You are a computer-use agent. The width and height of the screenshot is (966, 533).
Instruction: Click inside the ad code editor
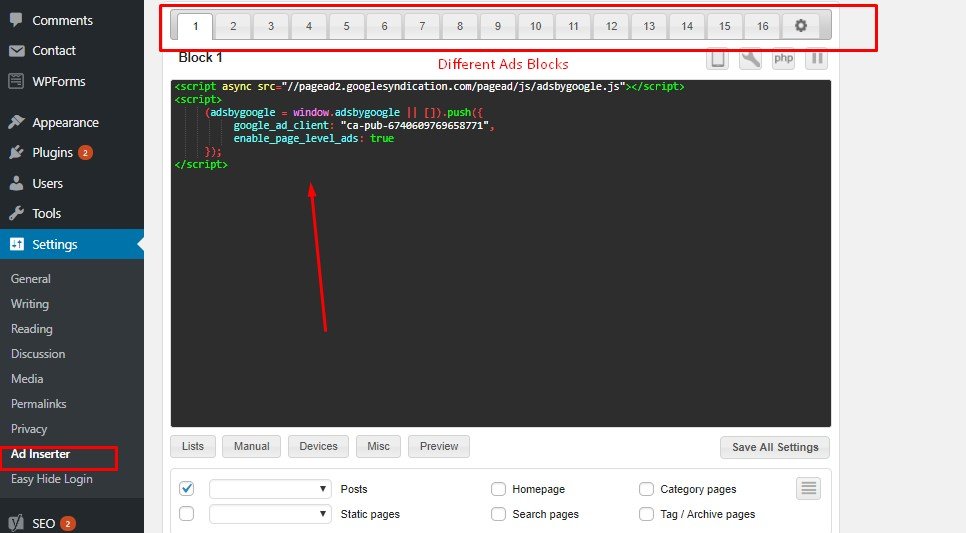pos(501,253)
